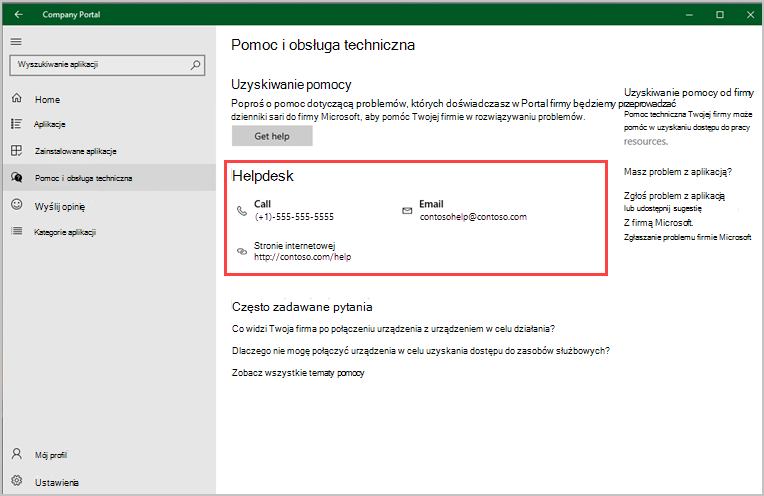Open Wyślij opinię in sidebar
Screen dimensions: 764x496
(109, 207)
